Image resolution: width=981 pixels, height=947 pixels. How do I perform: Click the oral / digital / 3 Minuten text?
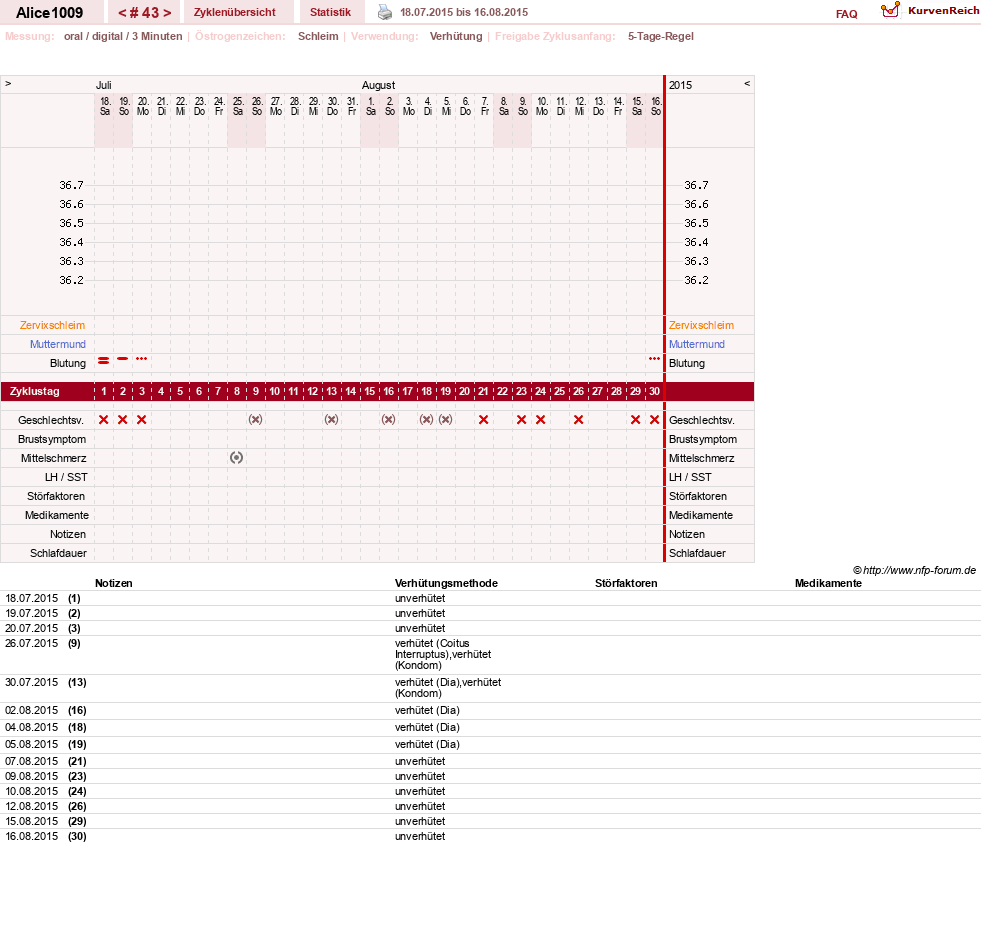tap(123, 36)
